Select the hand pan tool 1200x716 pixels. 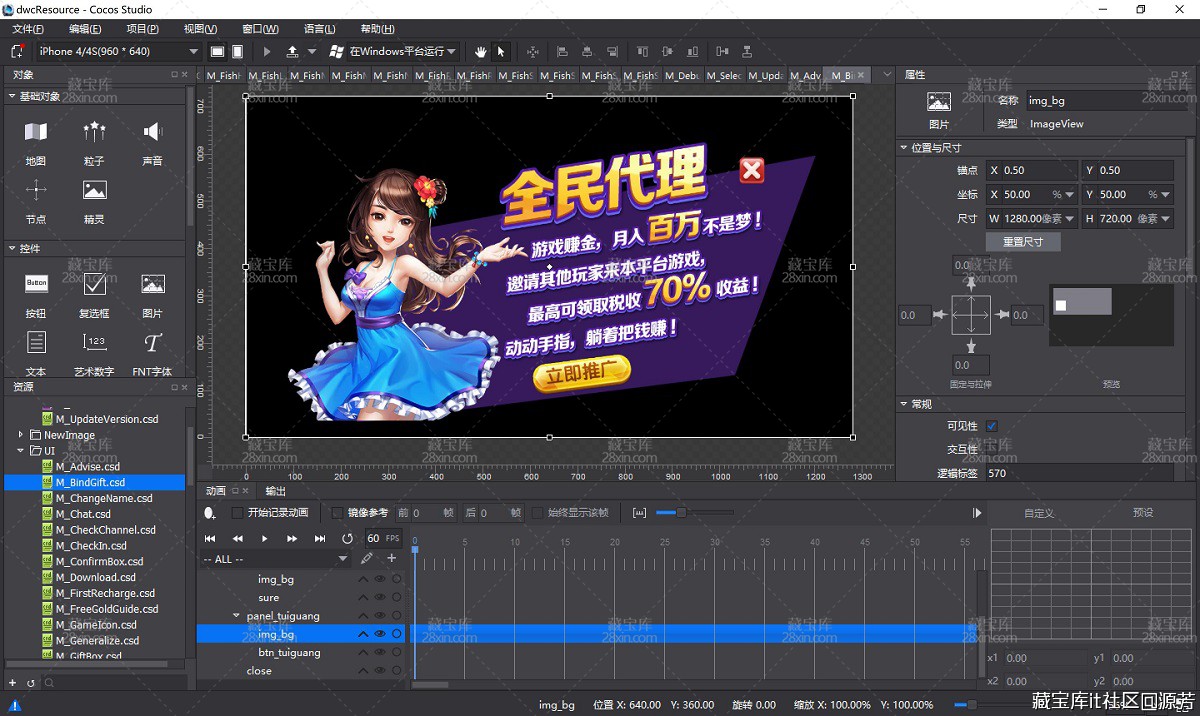480,51
